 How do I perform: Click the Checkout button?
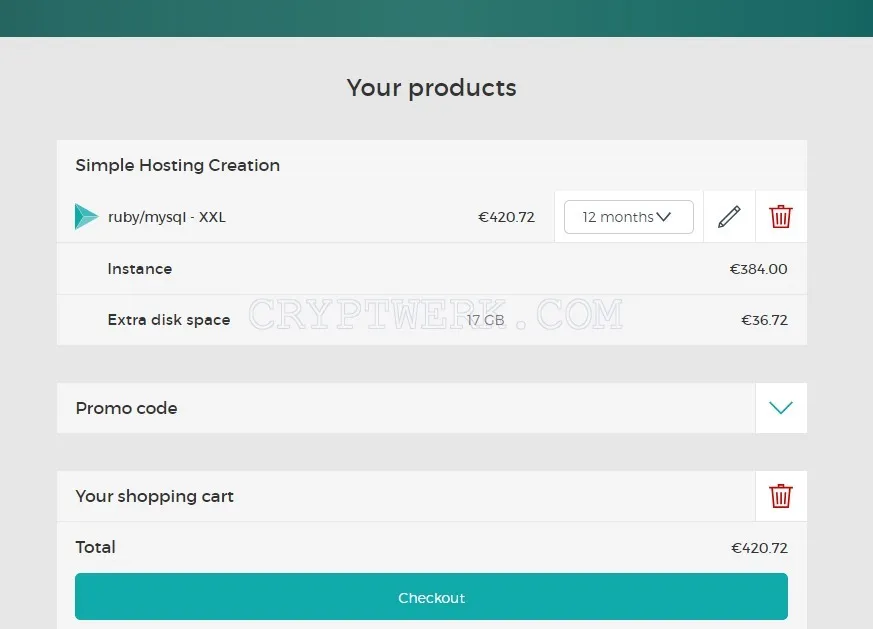click(x=431, y=596)
